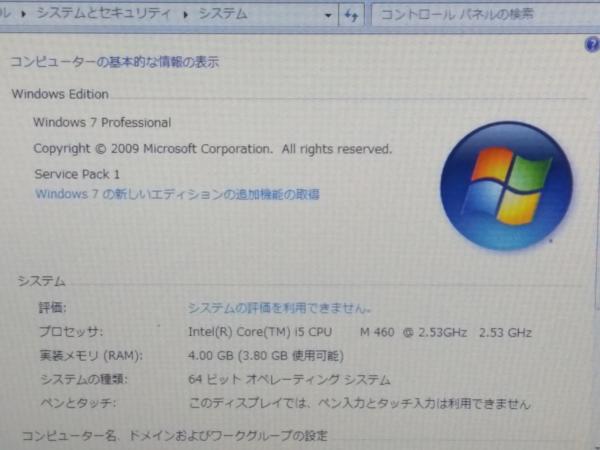Click the 実装メモリ (RAM) label
The width and height of the screenshot is (600, 450).
91,356
